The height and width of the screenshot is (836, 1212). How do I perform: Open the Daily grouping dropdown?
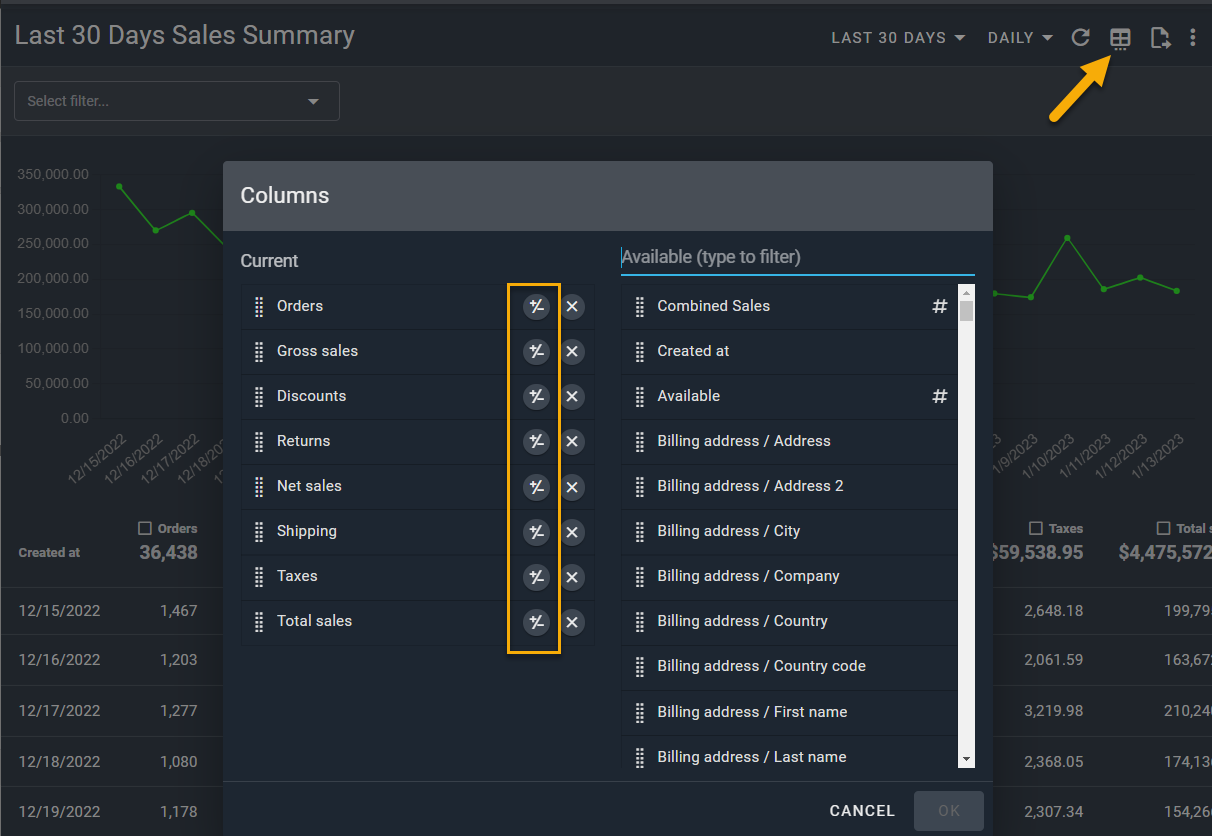pyautogui.click(x=1020, y=38)
